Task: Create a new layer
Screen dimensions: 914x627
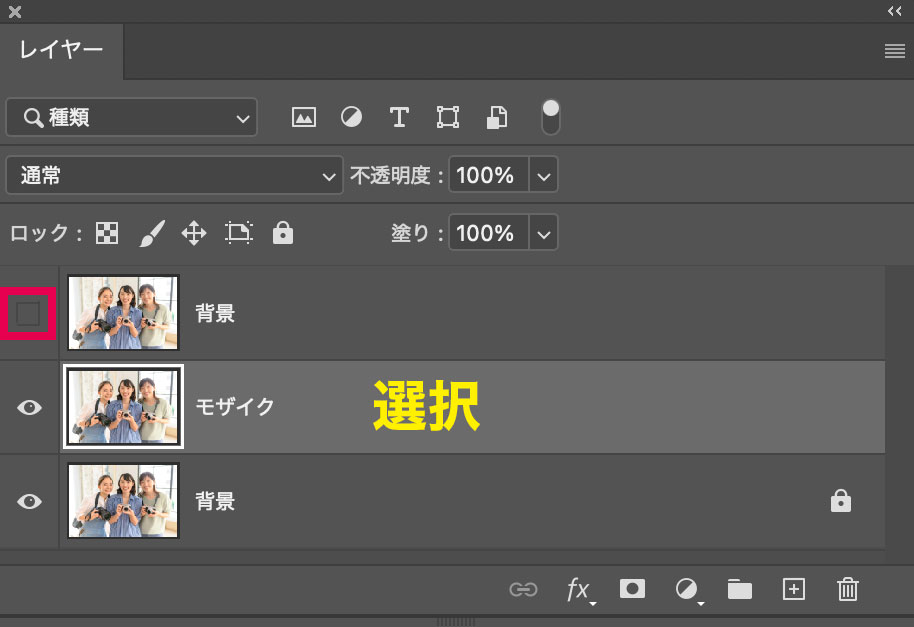Action: pyautogui.click(x=794, y=589)
